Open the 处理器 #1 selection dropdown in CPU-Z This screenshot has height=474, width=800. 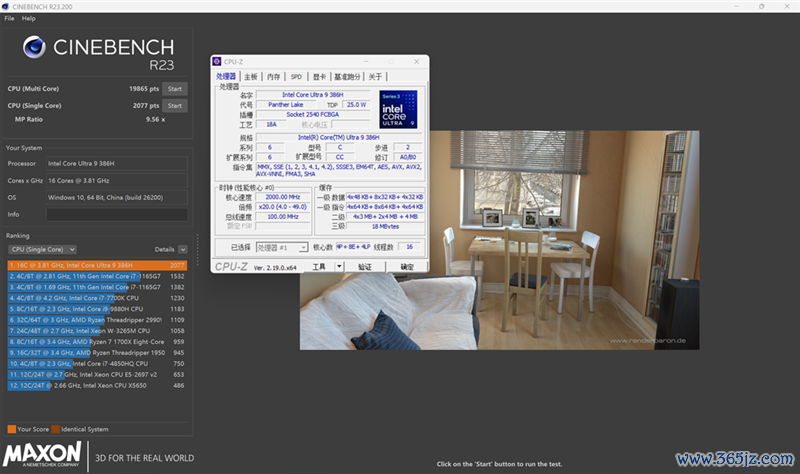coord(282,247)
